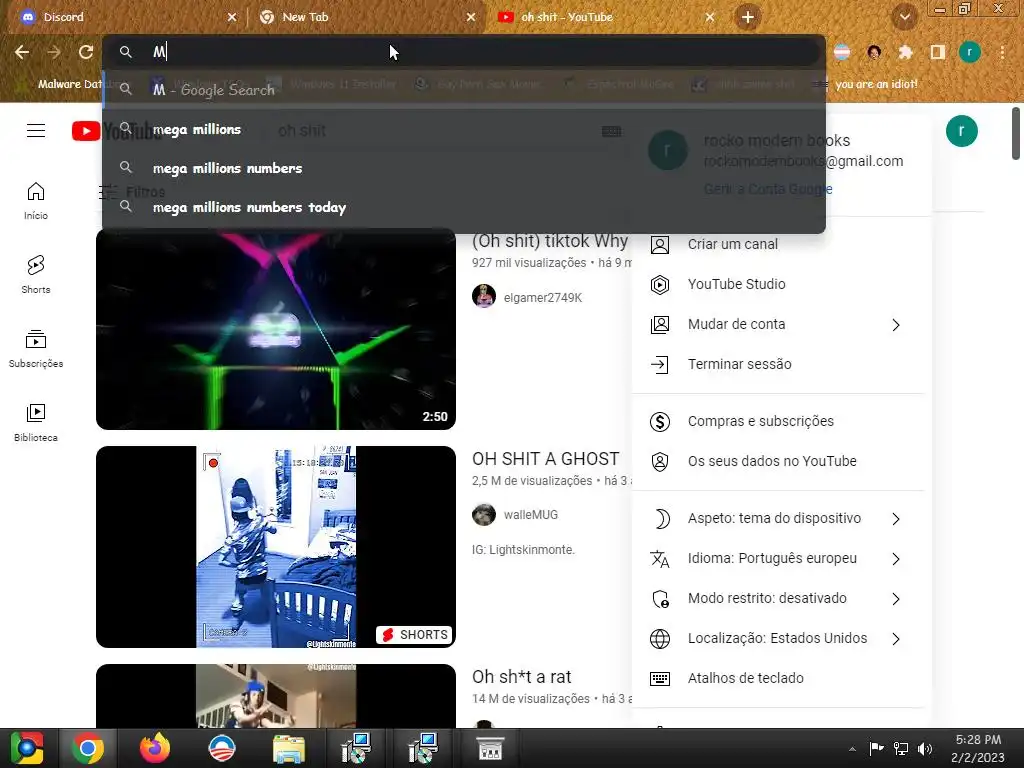Click the YouTube logo
The width and height of the screenshot is (1024, 768).
click(x=116, y=131)
